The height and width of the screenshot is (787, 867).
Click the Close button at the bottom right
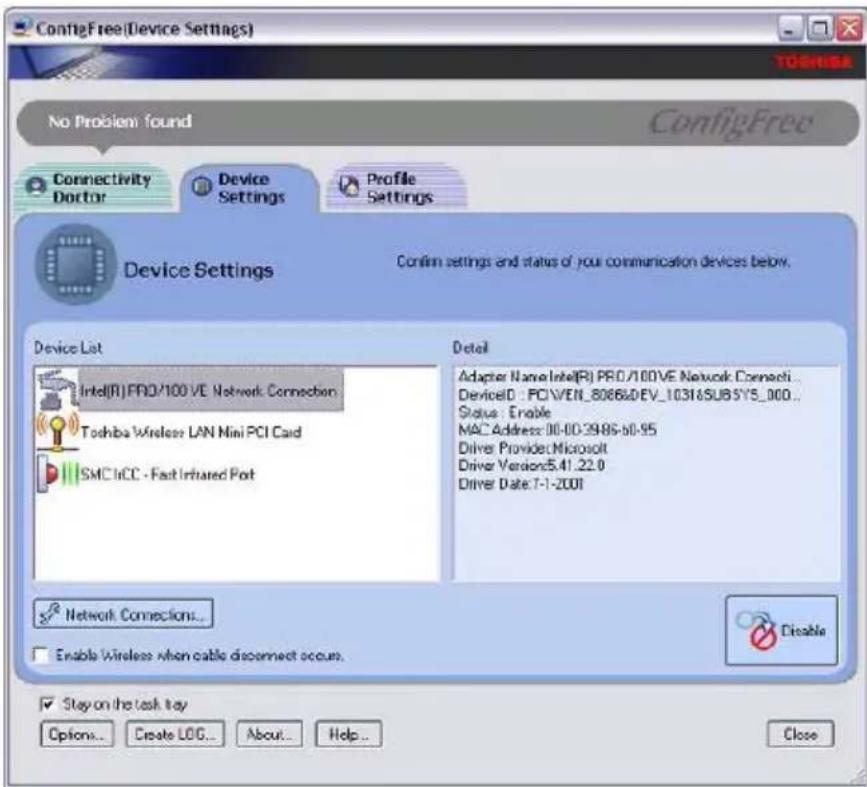800,734
